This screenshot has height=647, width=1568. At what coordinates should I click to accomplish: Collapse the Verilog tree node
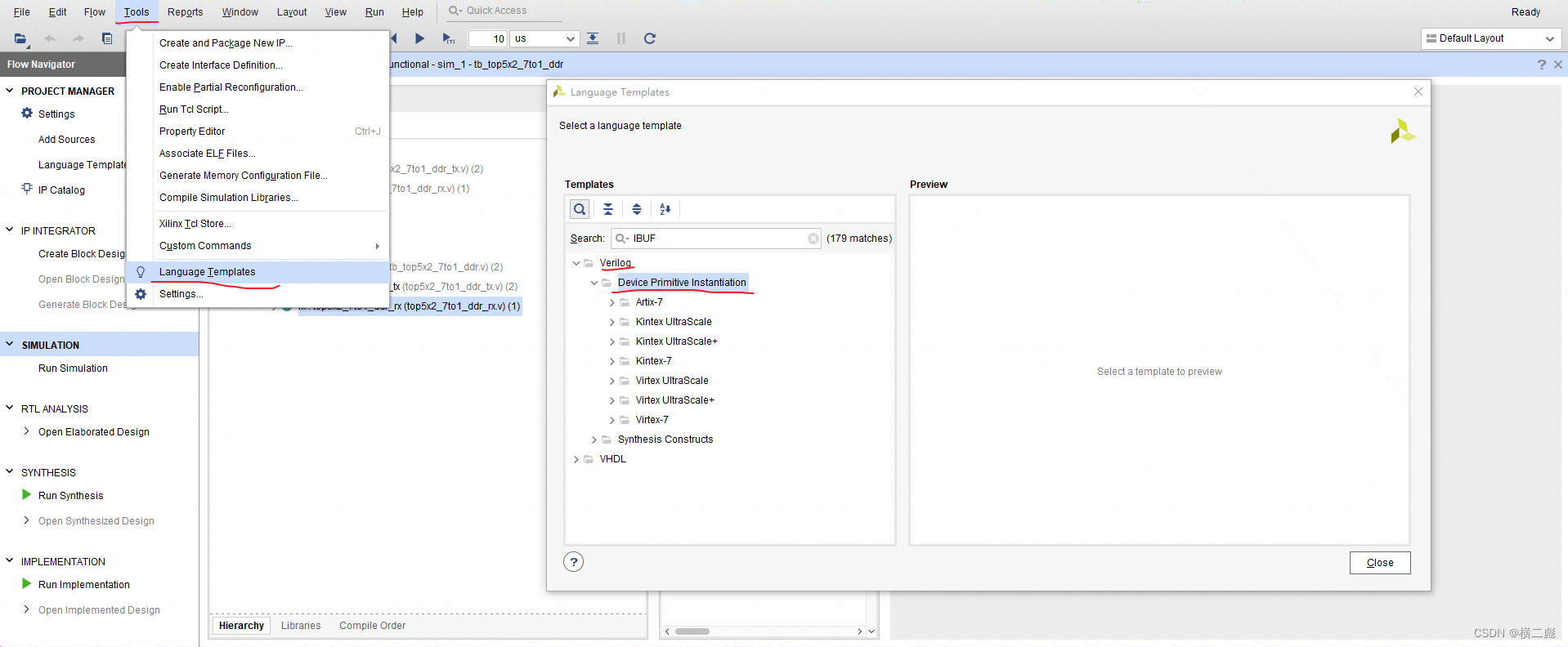click(576, 263)
